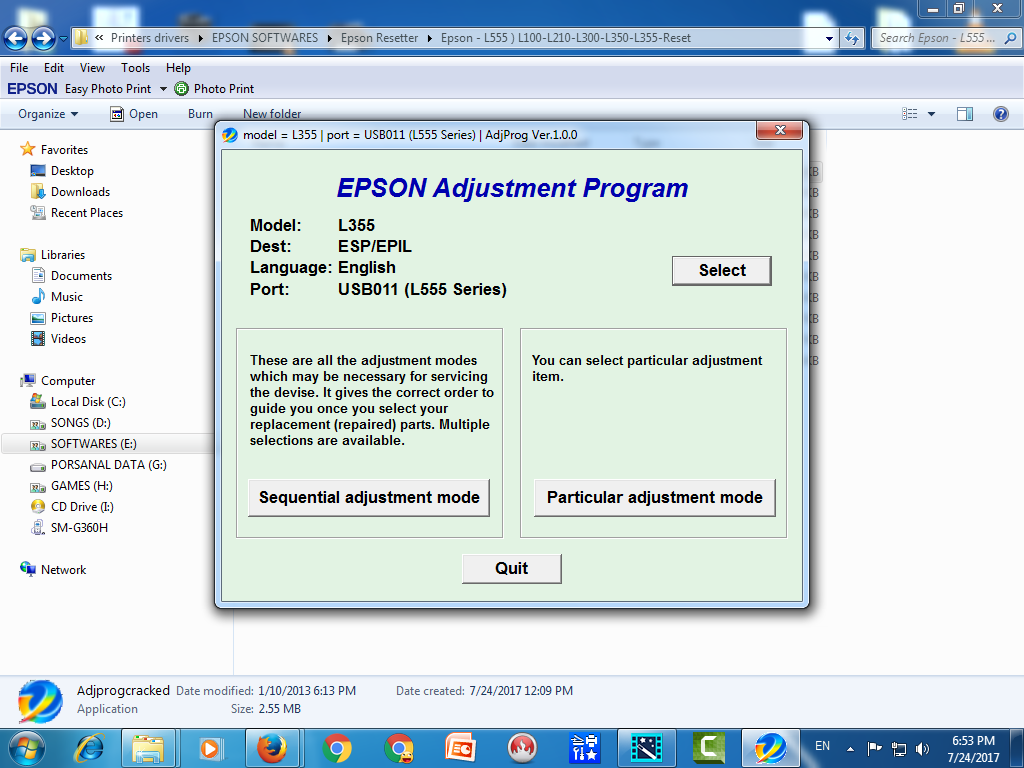This screenshot has height=768, width=1024.
Task: Select Downloads under Favorites
Action: point(80,191)
